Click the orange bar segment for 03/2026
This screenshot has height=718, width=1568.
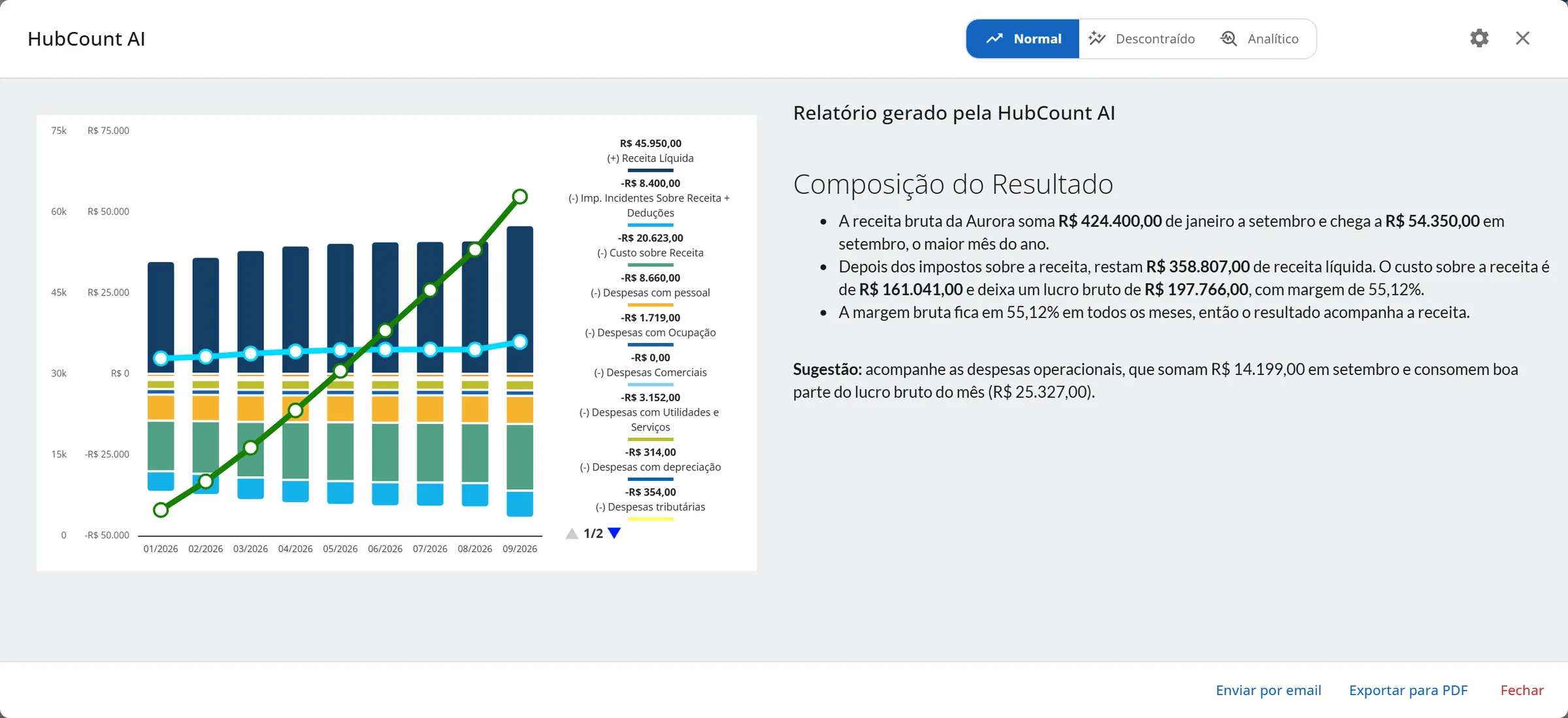(x=251, y=408)
